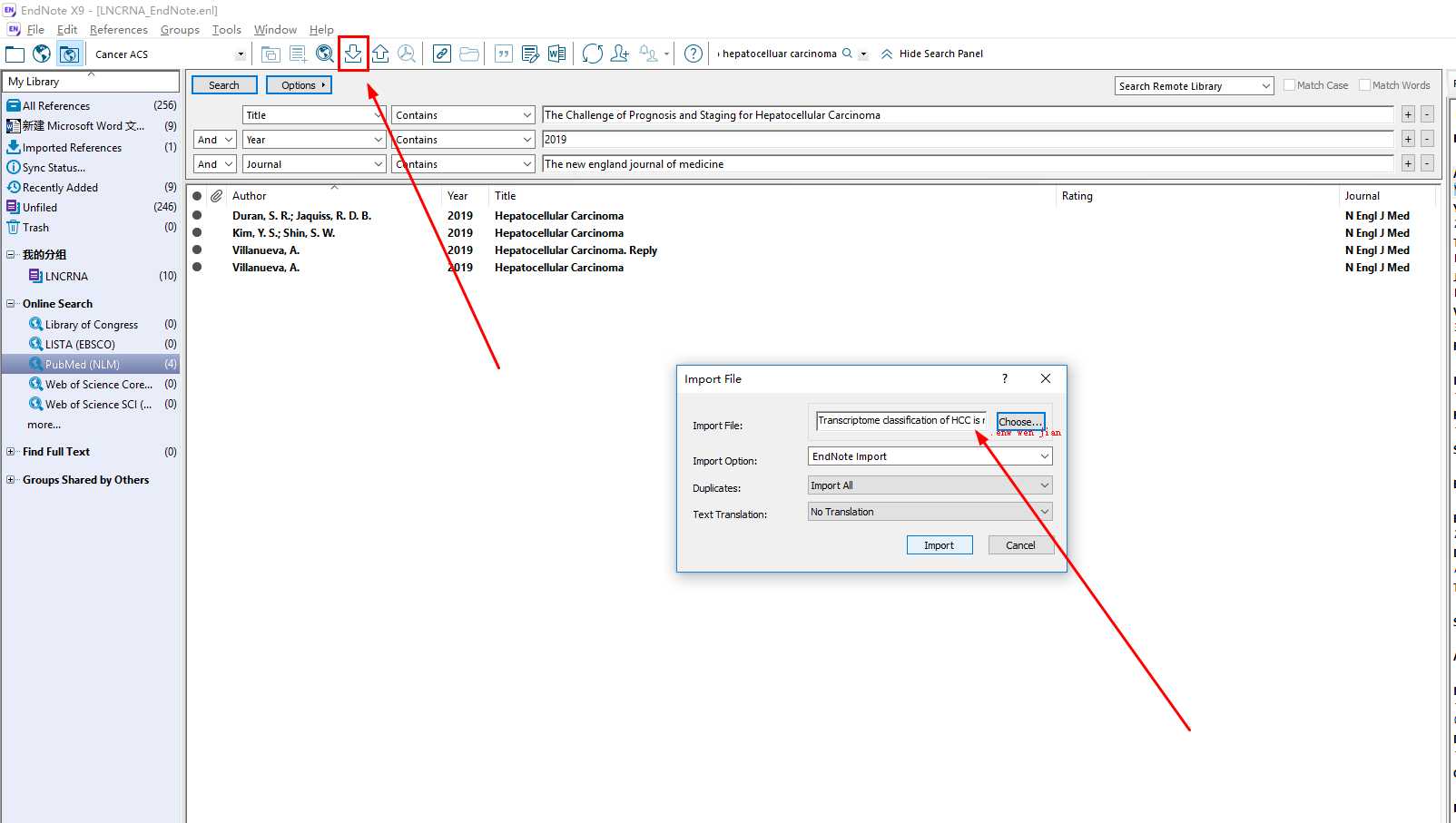Open the Window menu
The width and height of the screenshot is (1456, 823).
point(275,30)
